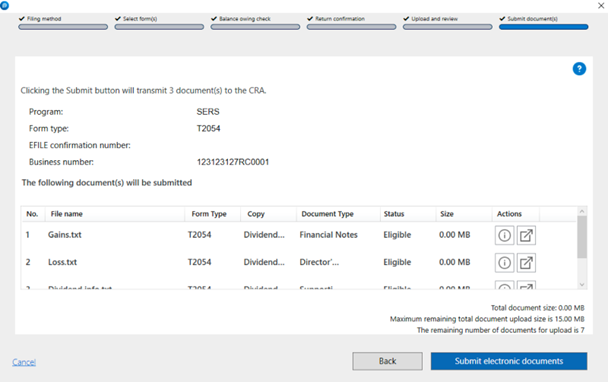Click the app logo icon in title bar
The image size is (608, 382).
(x=4, y=5)
